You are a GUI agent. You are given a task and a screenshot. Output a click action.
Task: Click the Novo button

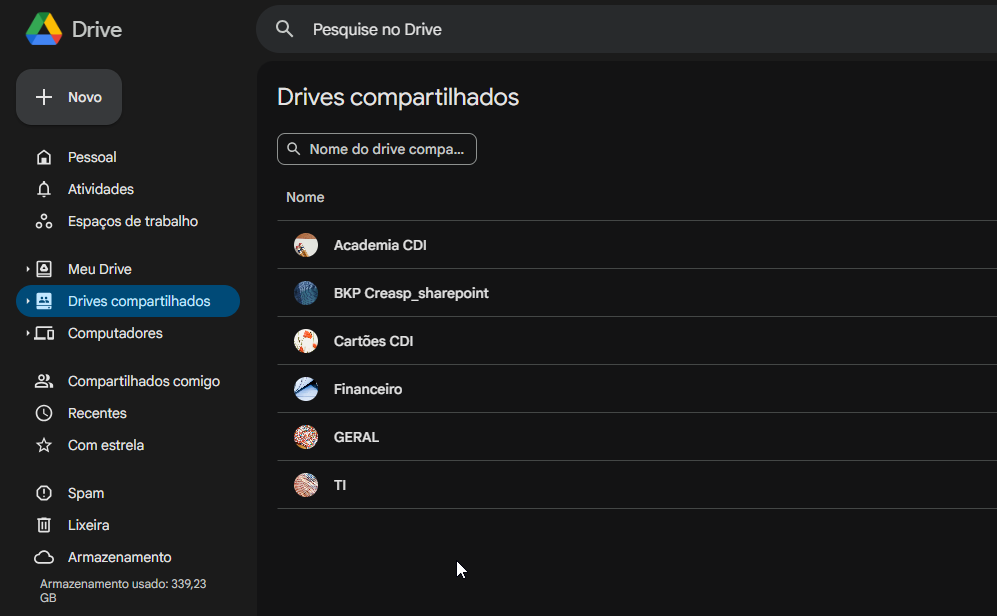(x=69, y=97)
